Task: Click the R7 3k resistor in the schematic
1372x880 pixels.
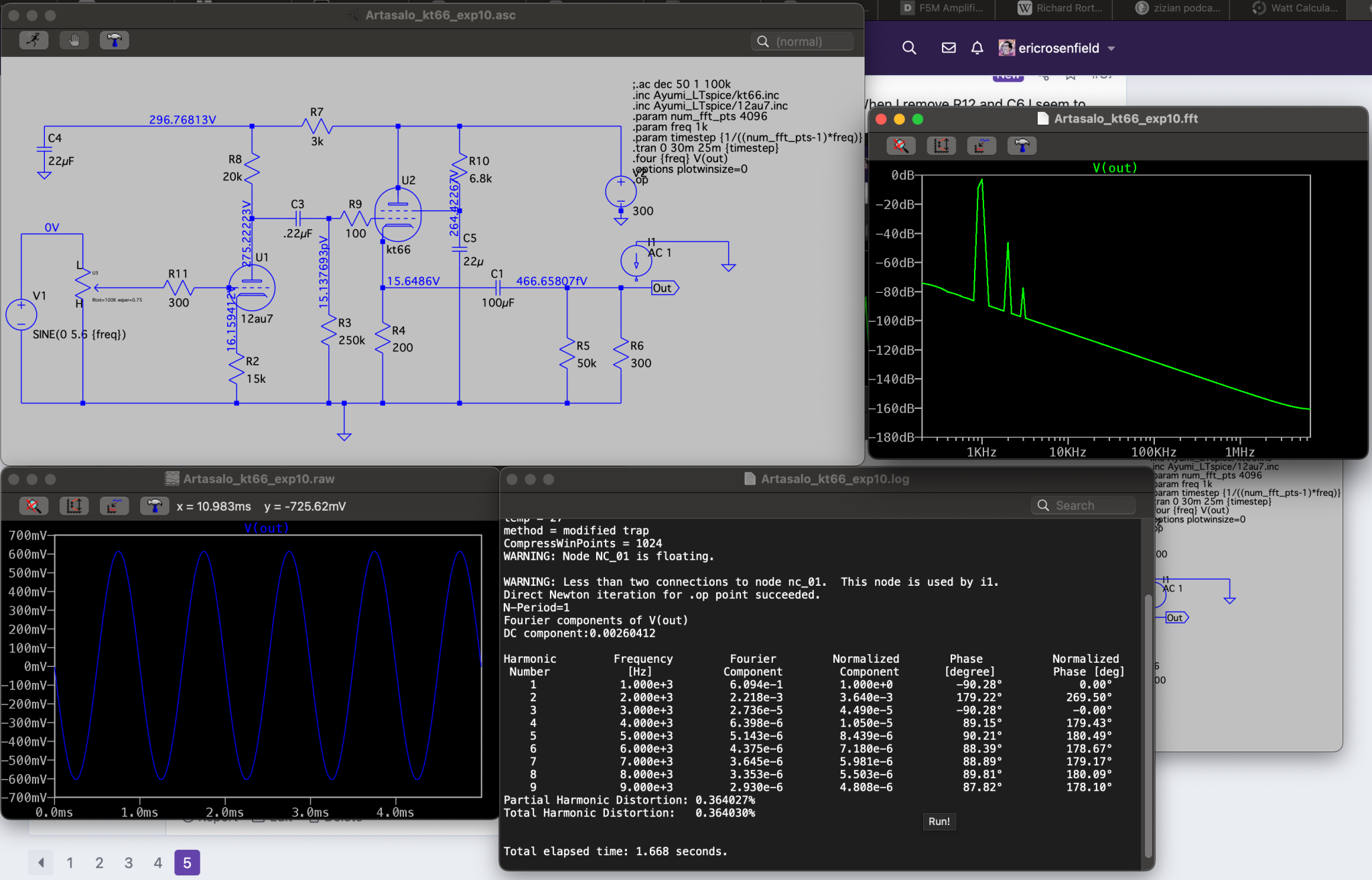Action: click(317, 126)
